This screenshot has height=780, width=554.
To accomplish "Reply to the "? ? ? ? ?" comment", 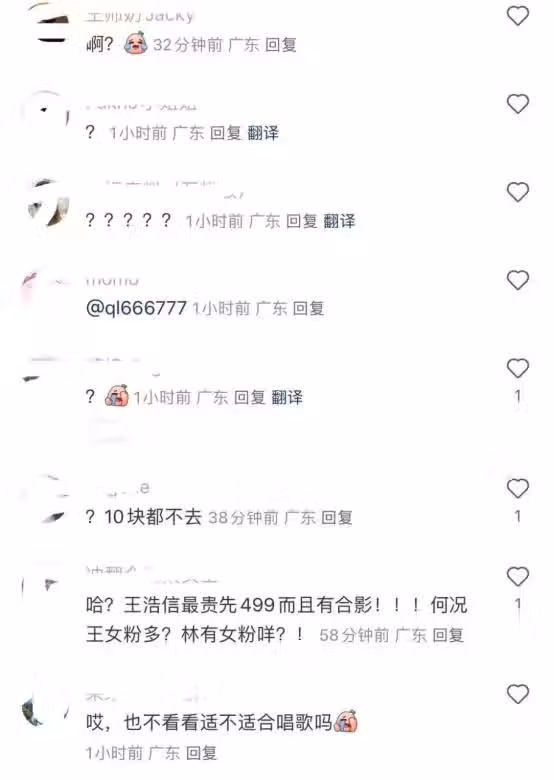I will 301,221.
